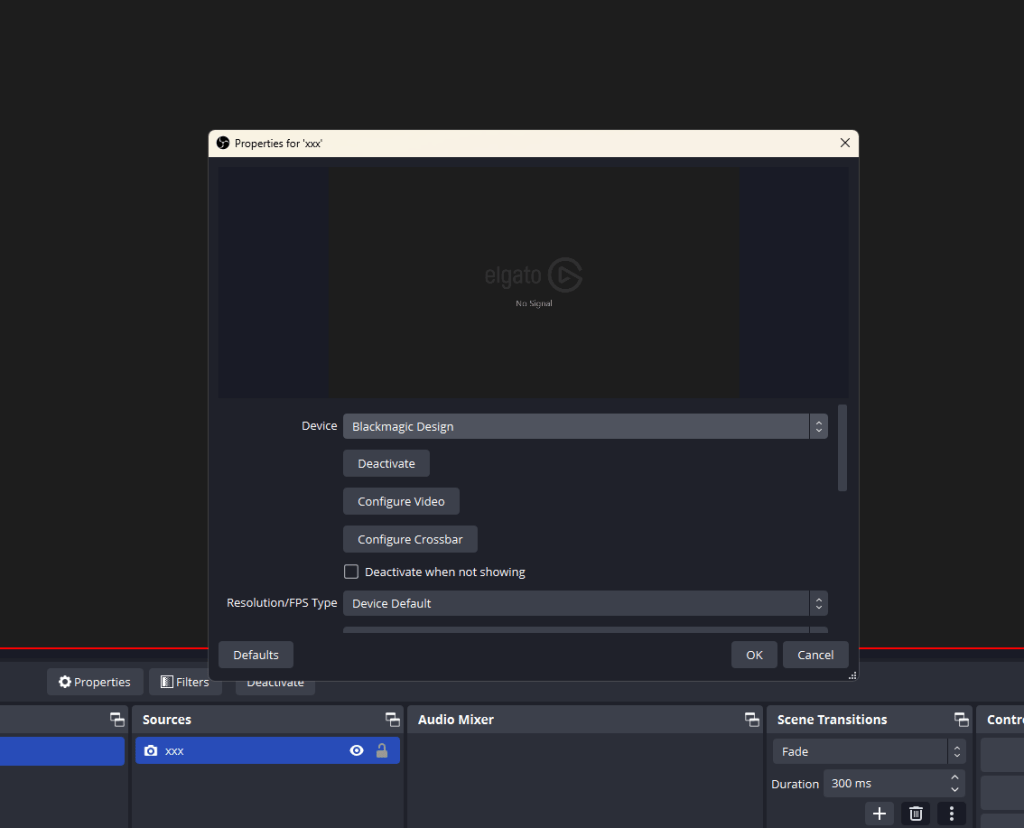Viewport: 1024px width, 828px height.
Task: Enable Deactivate when not showing checkbox
Action: (x=351, y=572)
